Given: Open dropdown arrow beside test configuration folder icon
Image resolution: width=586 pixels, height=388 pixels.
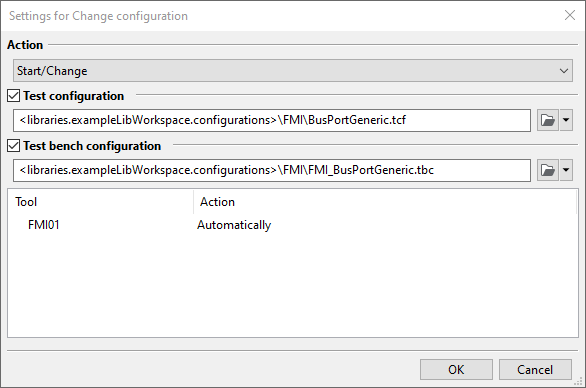Looking at the screenshot, I should (566, 120).
